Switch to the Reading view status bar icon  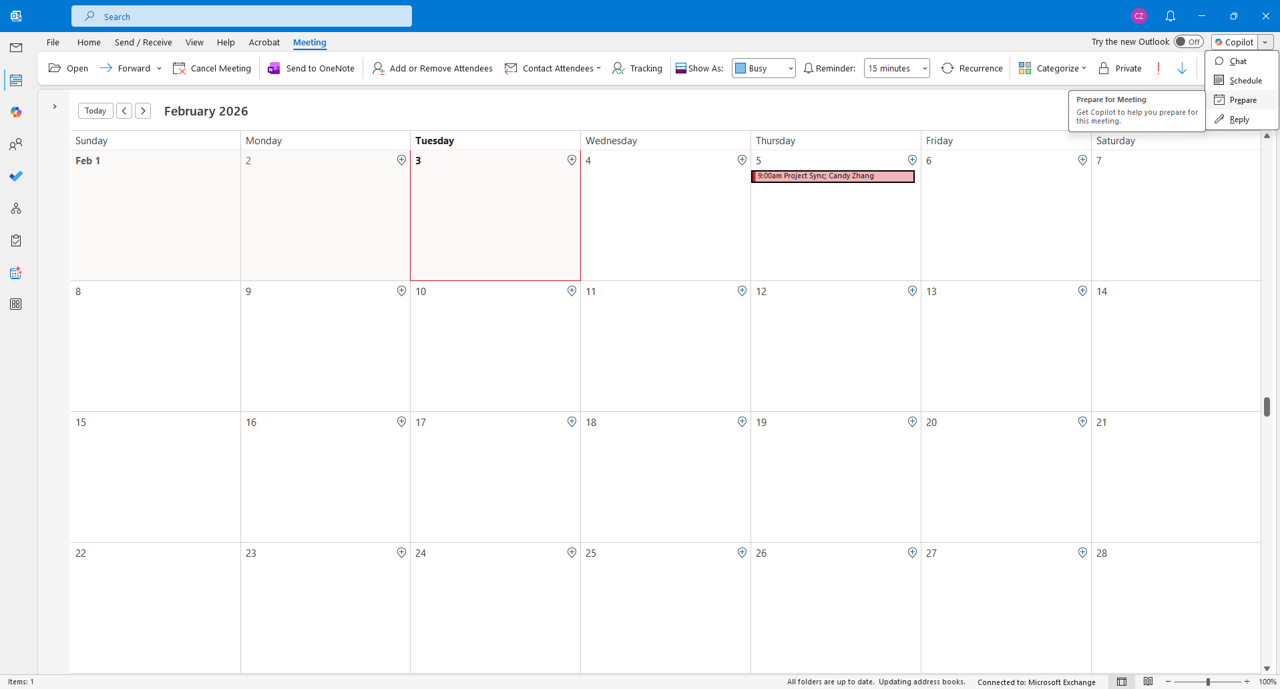pos(1148,682)
